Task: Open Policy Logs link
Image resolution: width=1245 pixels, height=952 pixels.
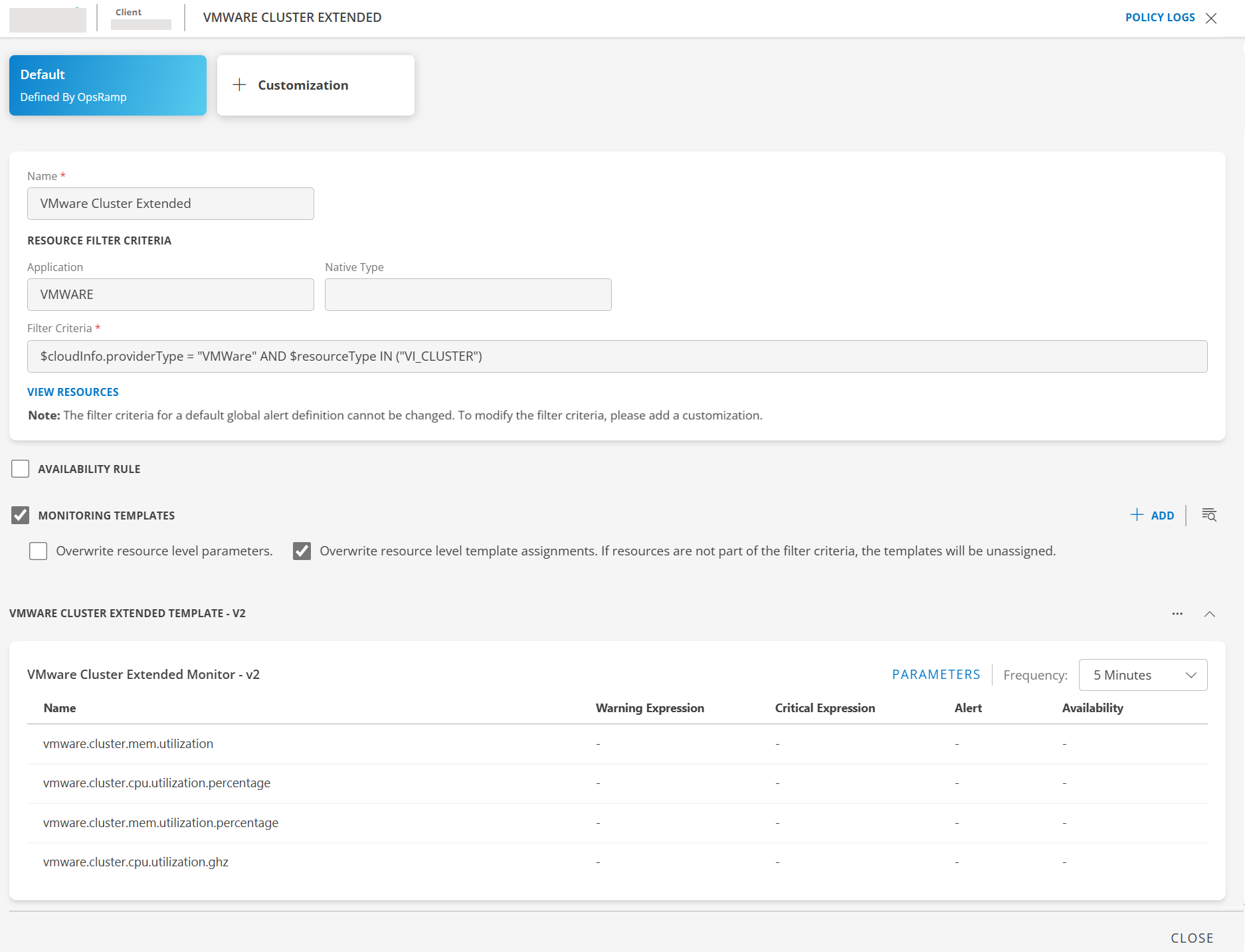Action: 1159,17
